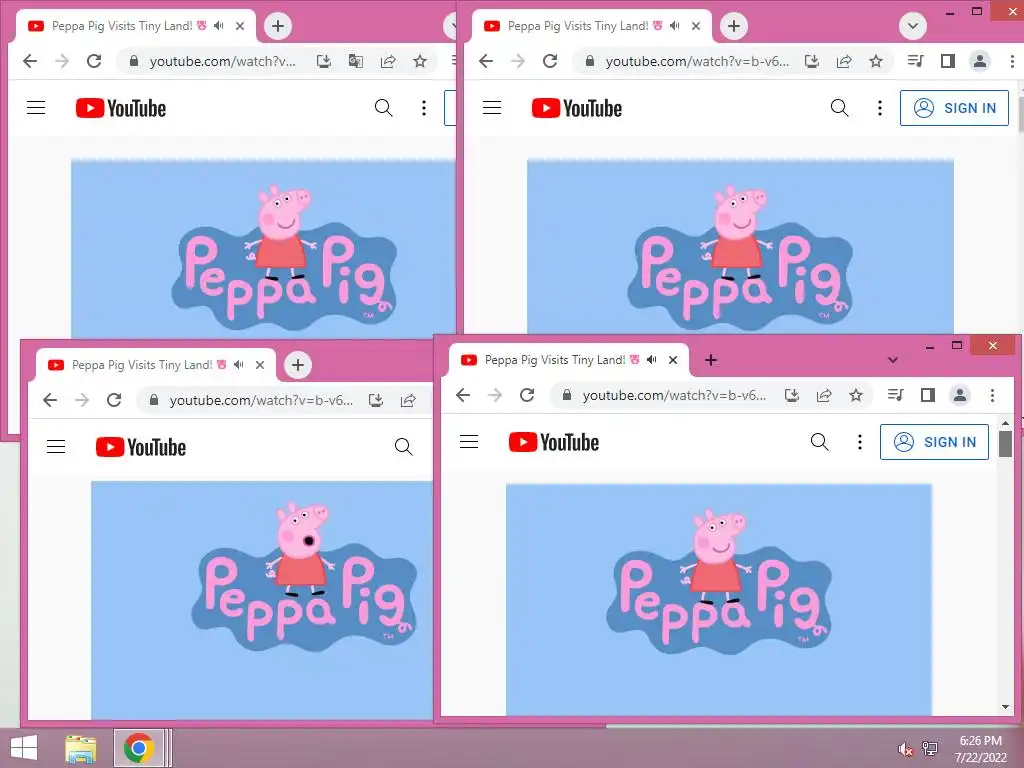Open the YouTube three-dot settings in the top-right window
The height and width of the screenshot is (768, 1024).
click(x=880, y=108)
